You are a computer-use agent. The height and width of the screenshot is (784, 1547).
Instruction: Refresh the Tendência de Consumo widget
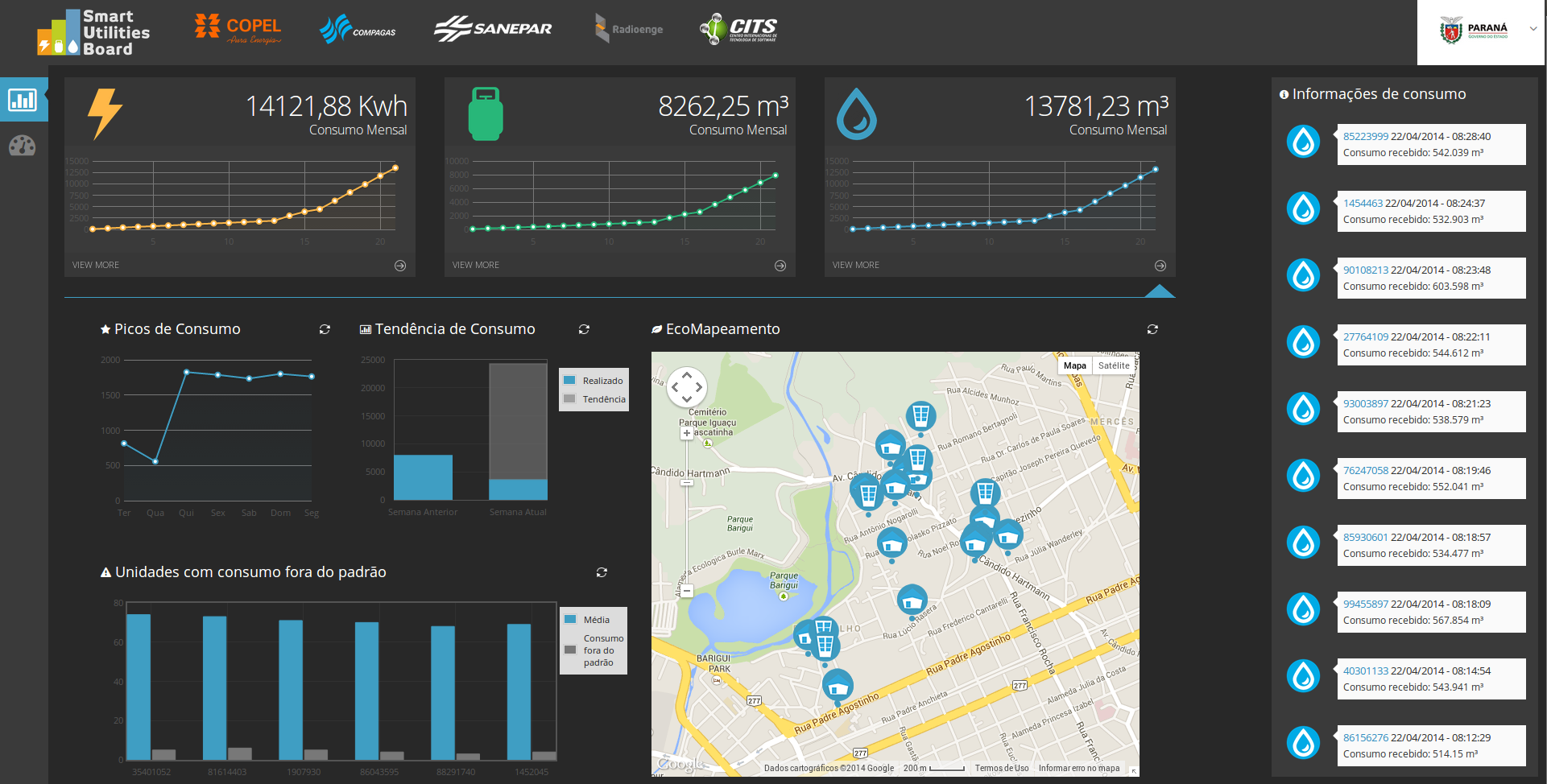584,329
